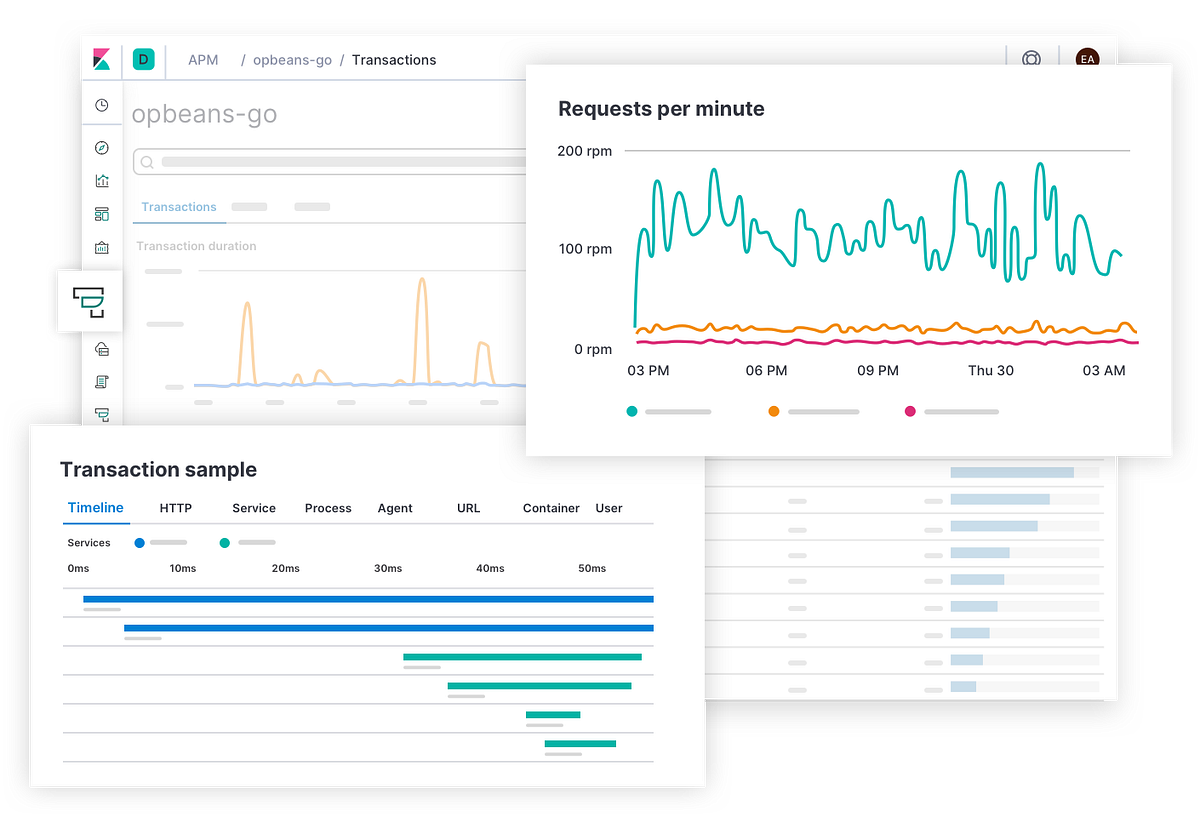The height and width of the screenshot is (817, 1200).
Task: Select the Container tab in Transaction sample
Action: click(550, 508)
